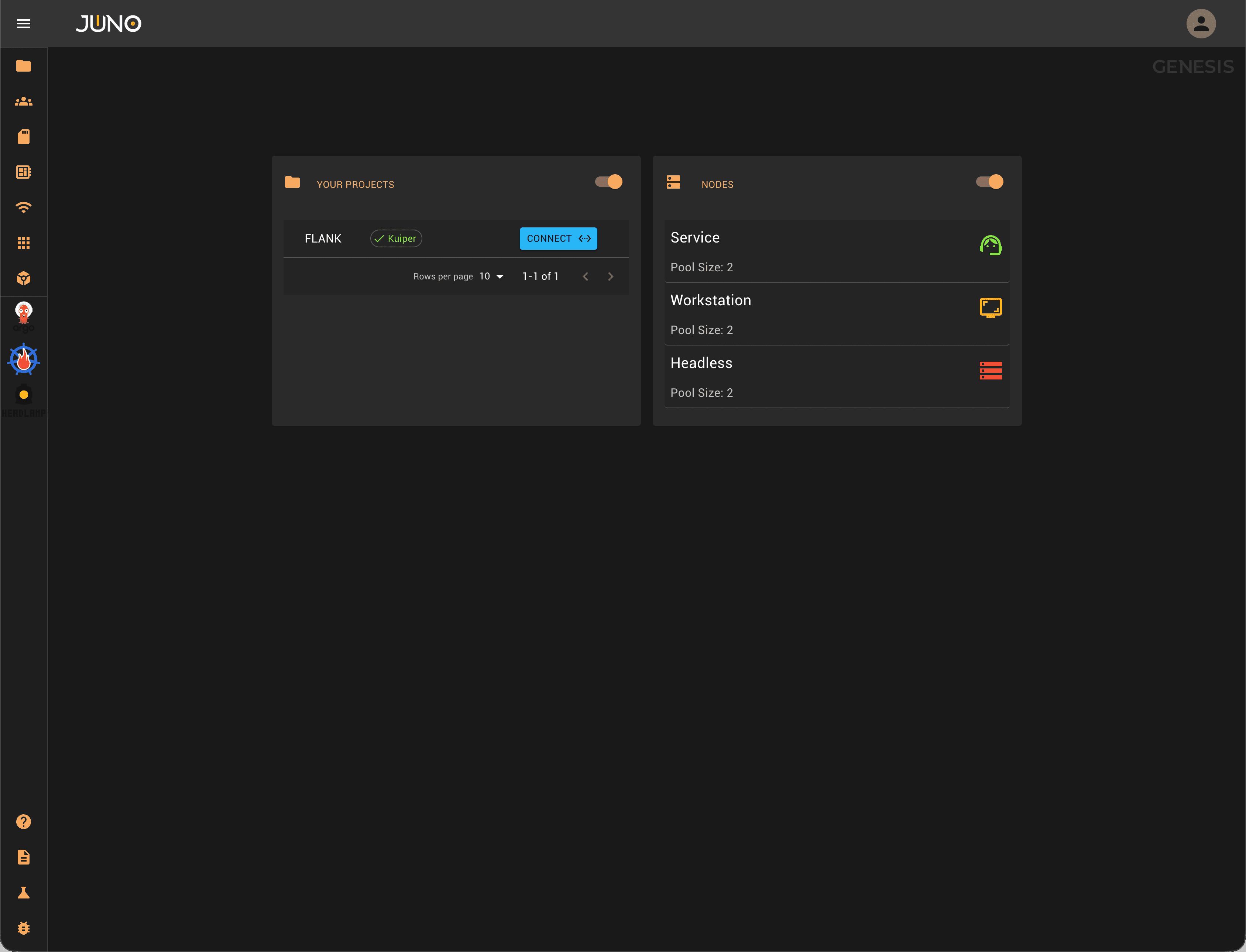Open the bug report icon
Image resolution: width=1246 pixels, height=952 pixels.
pos(23,928)
